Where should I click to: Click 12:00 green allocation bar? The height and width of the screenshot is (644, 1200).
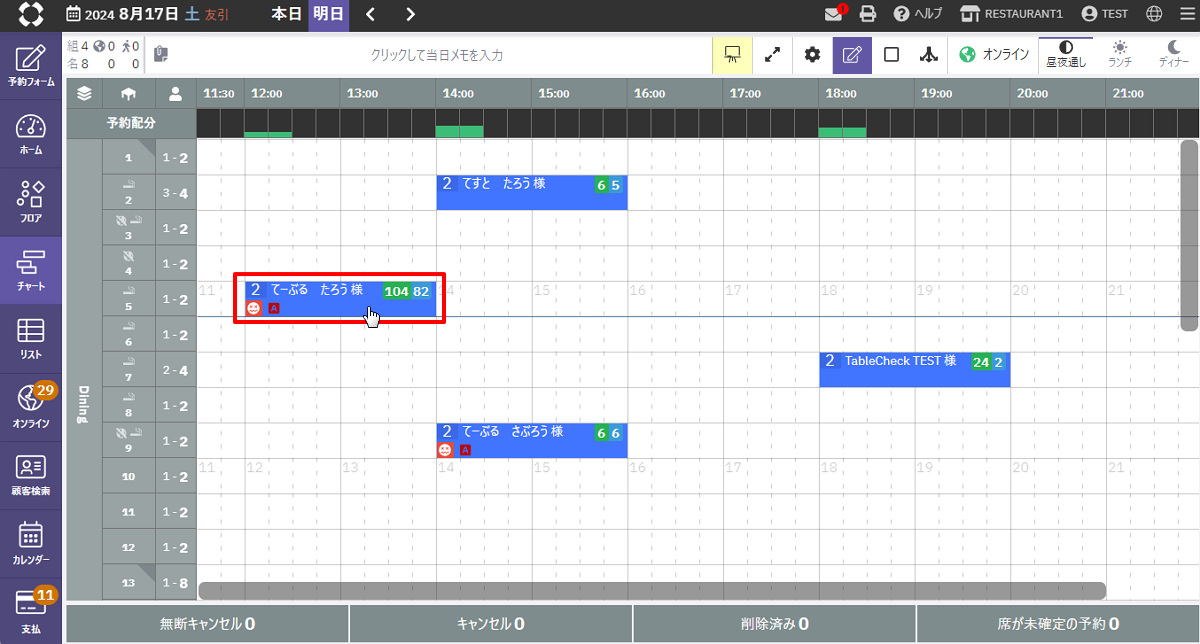point(268,134)
